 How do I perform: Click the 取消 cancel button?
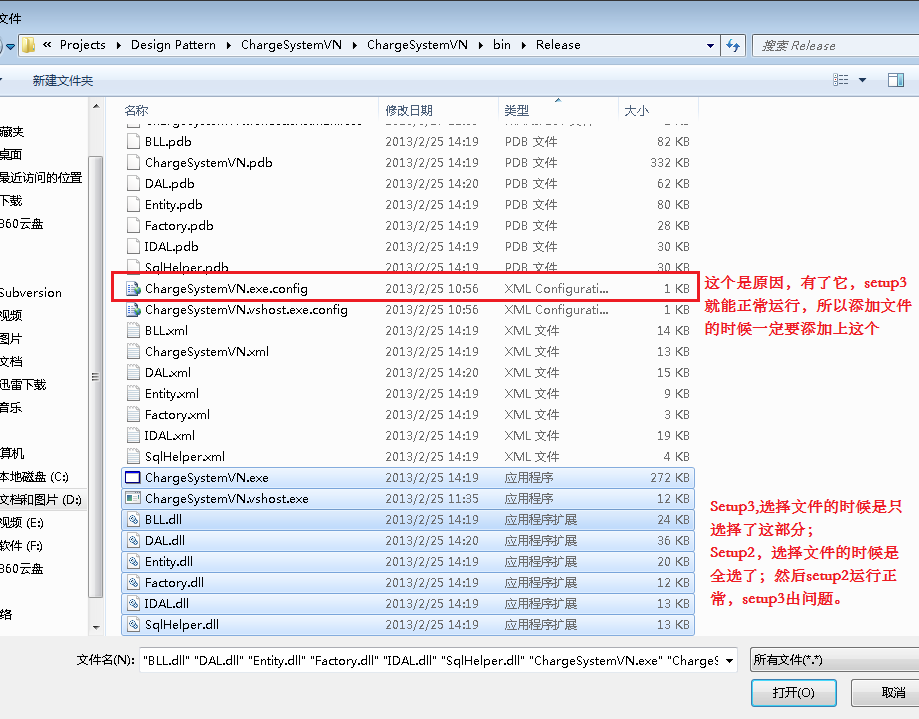[885, 693]
